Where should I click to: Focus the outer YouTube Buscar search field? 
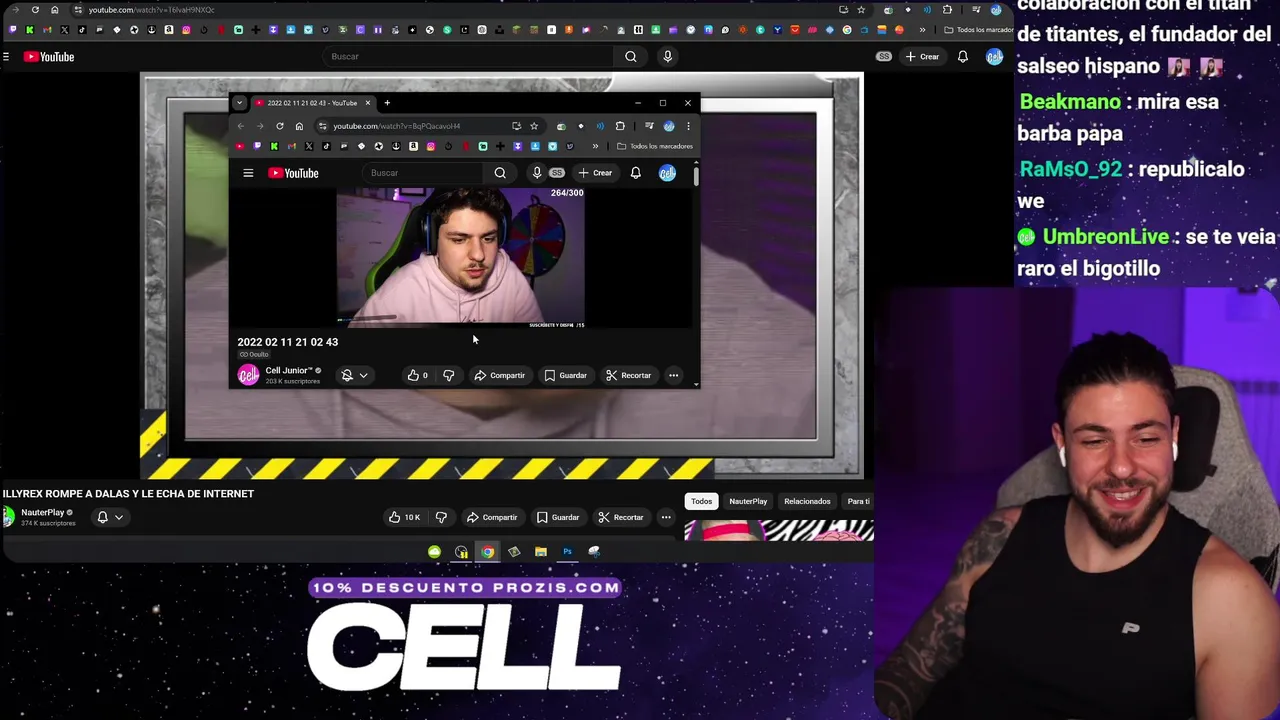[x=469, y=57]
